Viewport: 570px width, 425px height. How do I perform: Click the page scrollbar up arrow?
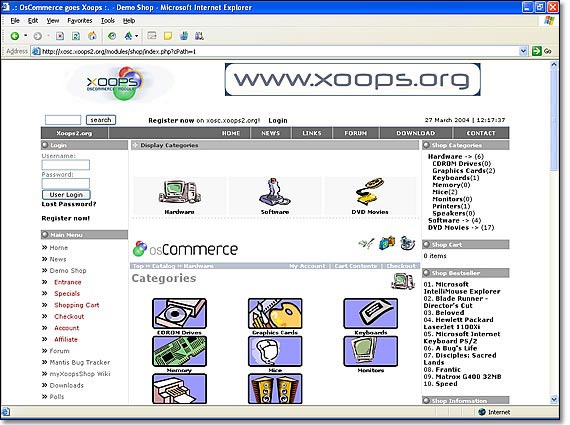(554, 65)
